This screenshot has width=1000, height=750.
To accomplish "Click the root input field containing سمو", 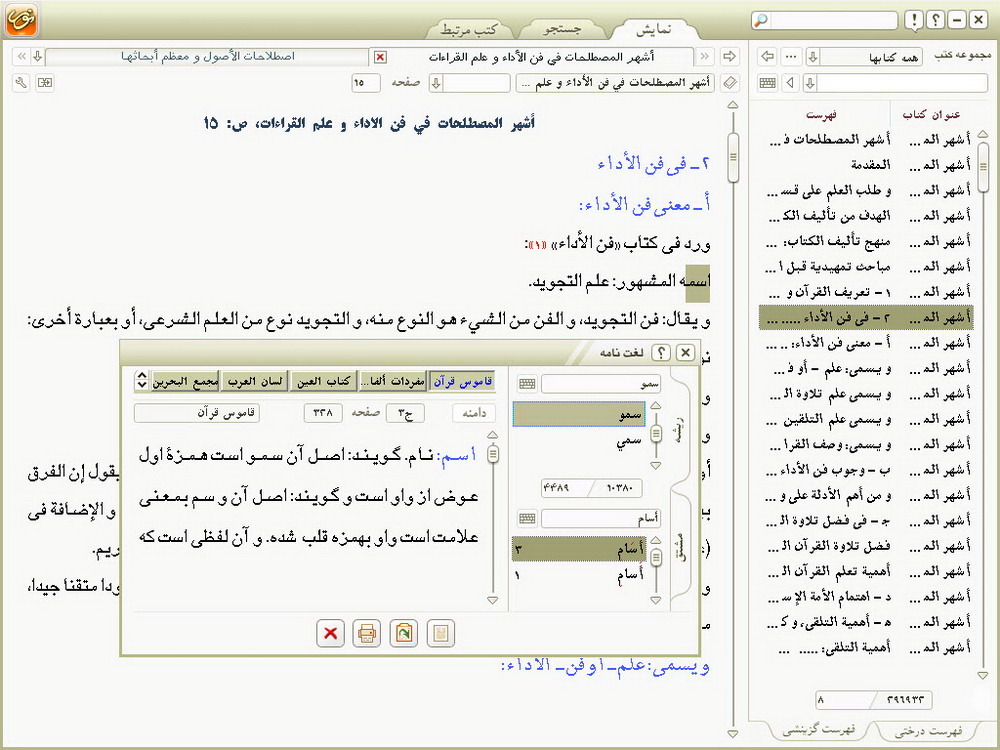I will pos(600,383).
